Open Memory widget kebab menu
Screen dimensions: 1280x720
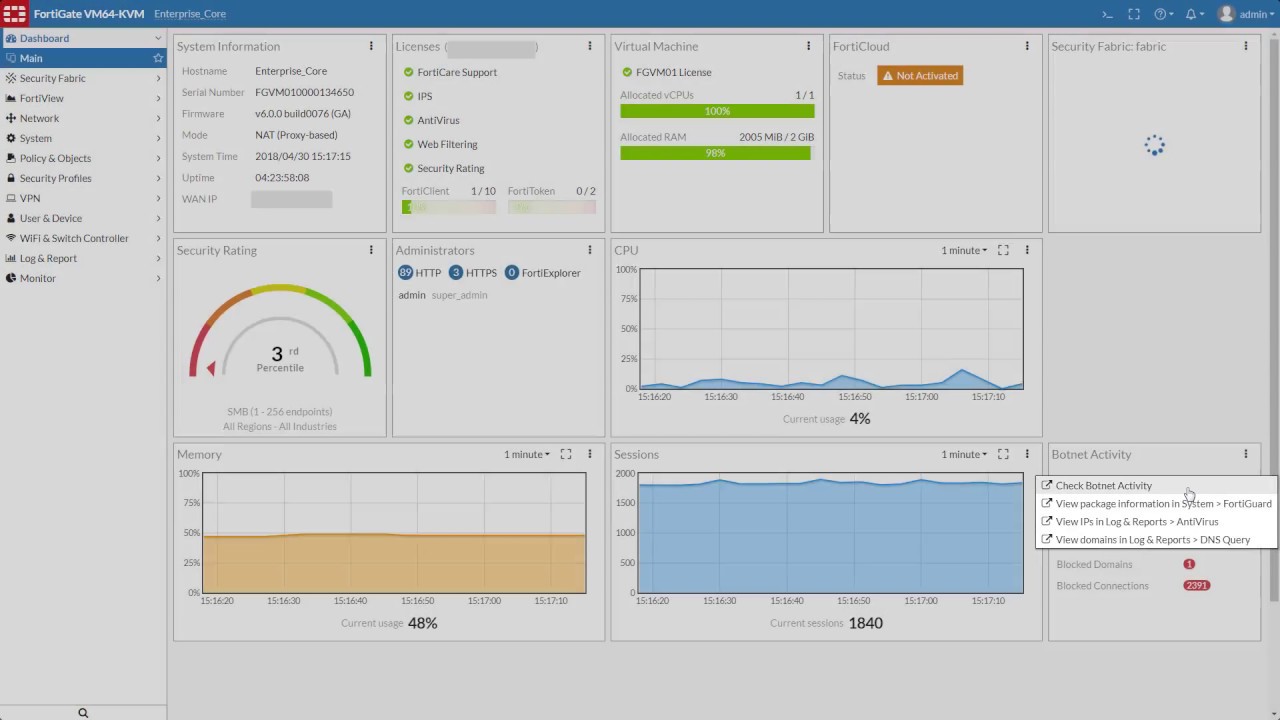[x=590, y=454]
